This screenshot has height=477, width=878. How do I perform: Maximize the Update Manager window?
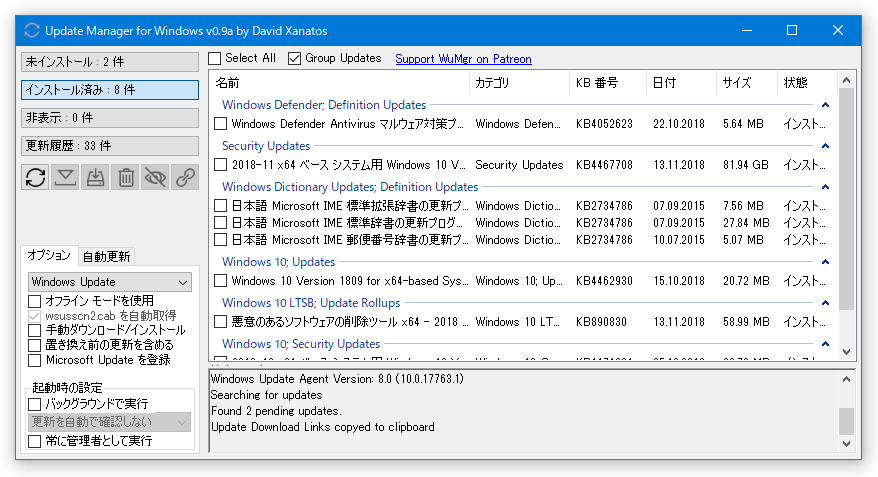pos(792,30)
